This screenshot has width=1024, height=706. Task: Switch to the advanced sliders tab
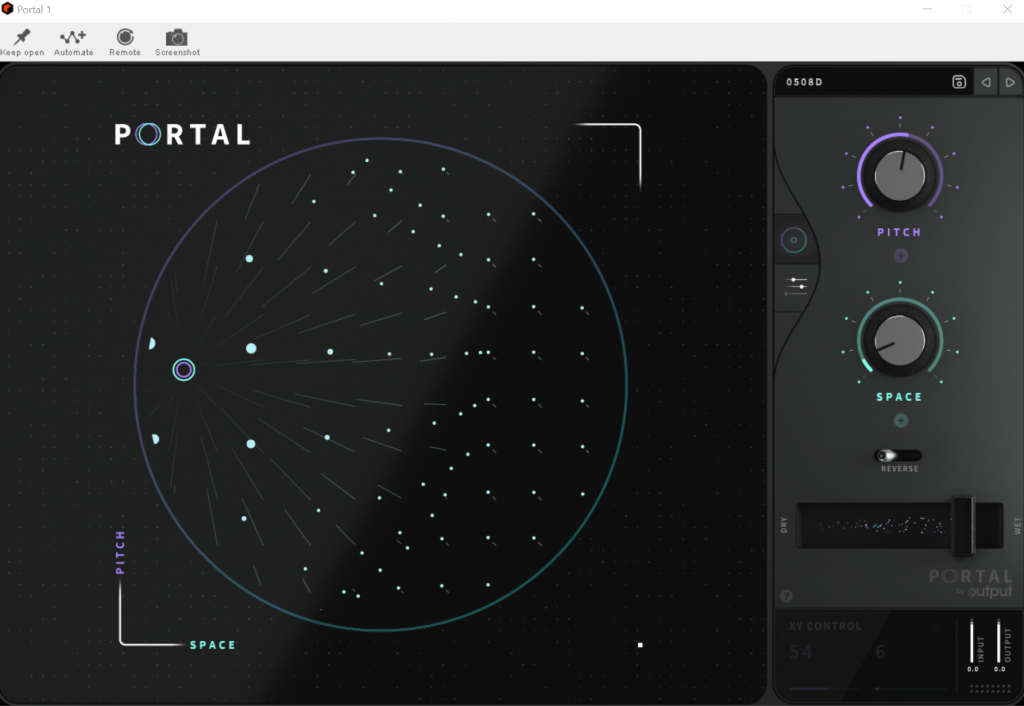[x=795, y=287]
